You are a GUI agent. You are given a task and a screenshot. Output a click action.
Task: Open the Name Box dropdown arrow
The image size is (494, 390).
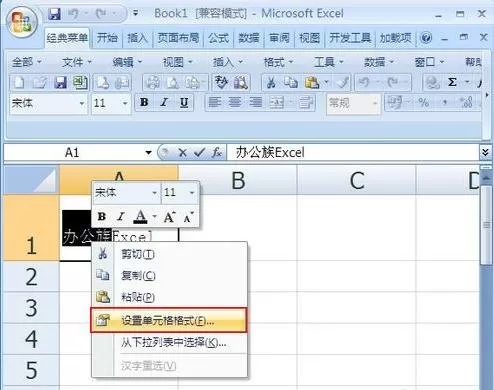tap(148, 153)
